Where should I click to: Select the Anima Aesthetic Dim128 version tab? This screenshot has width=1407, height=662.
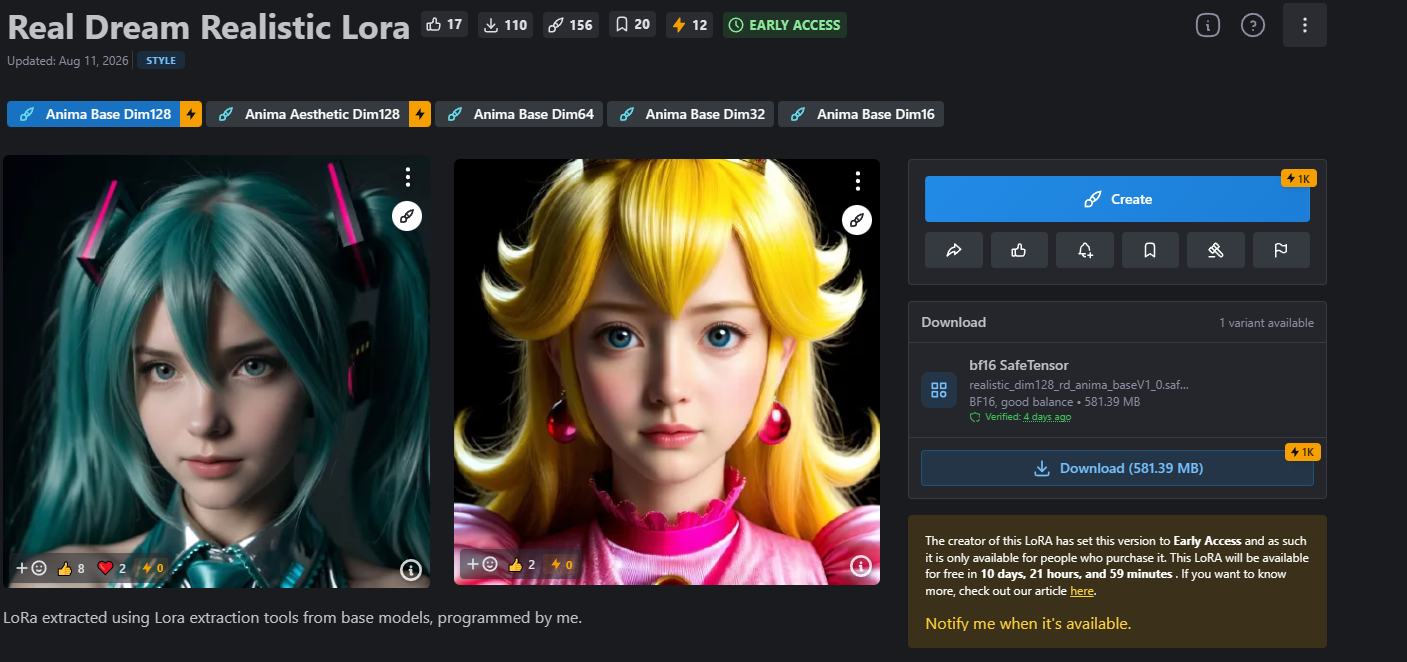pyautogui.click(x=308, y=114)
